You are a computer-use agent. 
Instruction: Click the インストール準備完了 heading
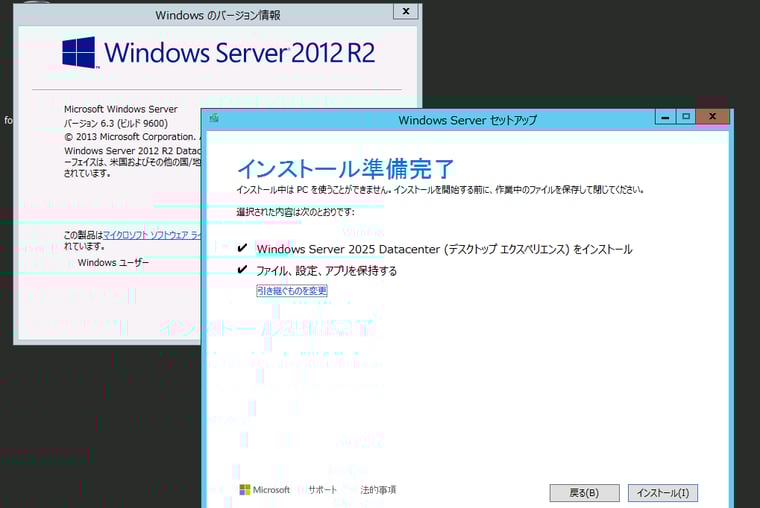(346, 168)
